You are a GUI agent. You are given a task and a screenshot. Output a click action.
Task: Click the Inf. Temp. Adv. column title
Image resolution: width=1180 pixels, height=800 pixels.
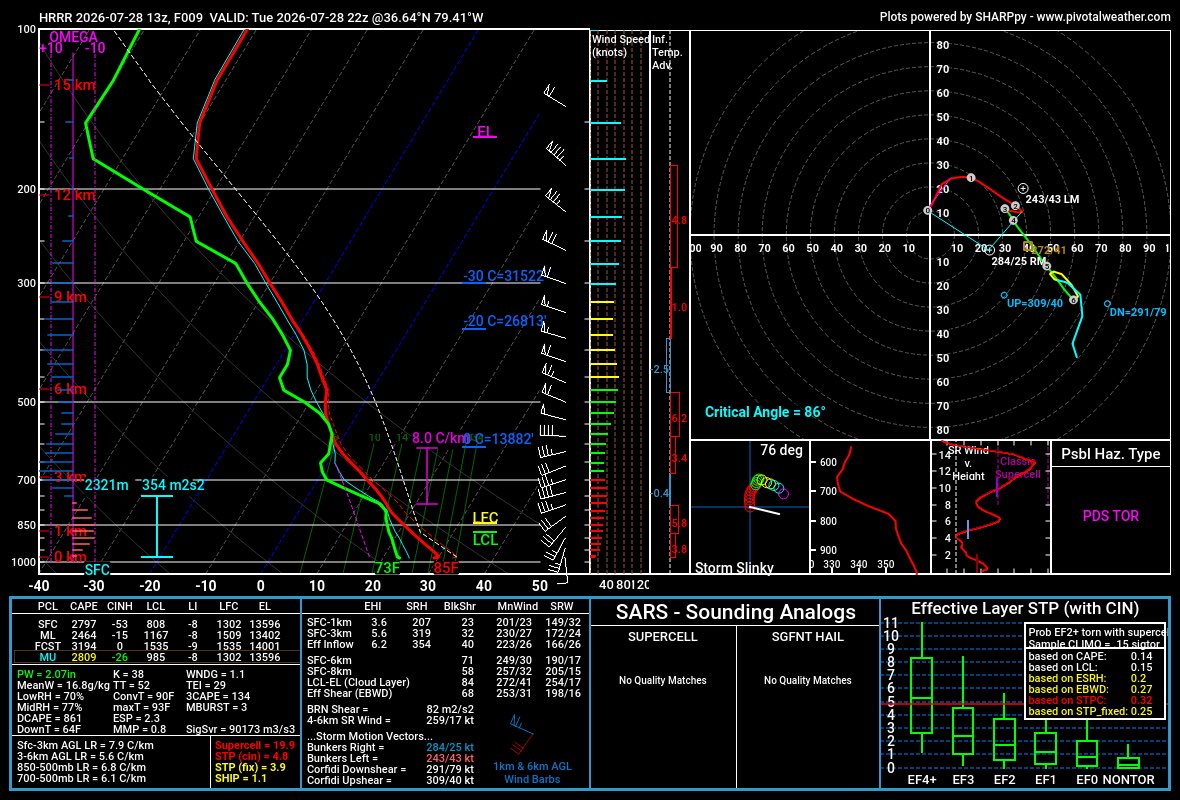(667, 52)
